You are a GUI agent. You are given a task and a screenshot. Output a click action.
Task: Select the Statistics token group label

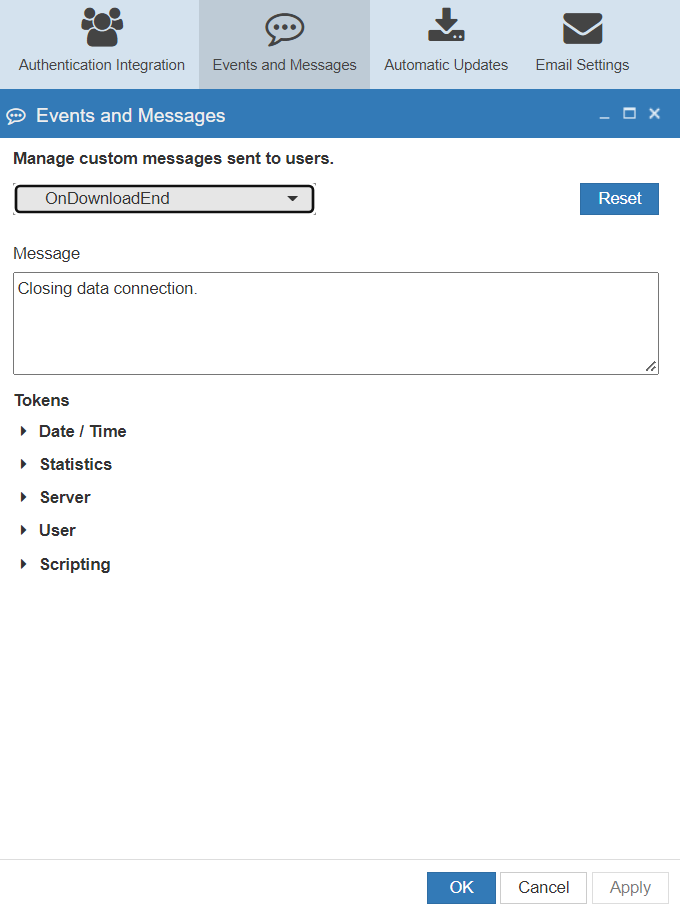[76, 464]
